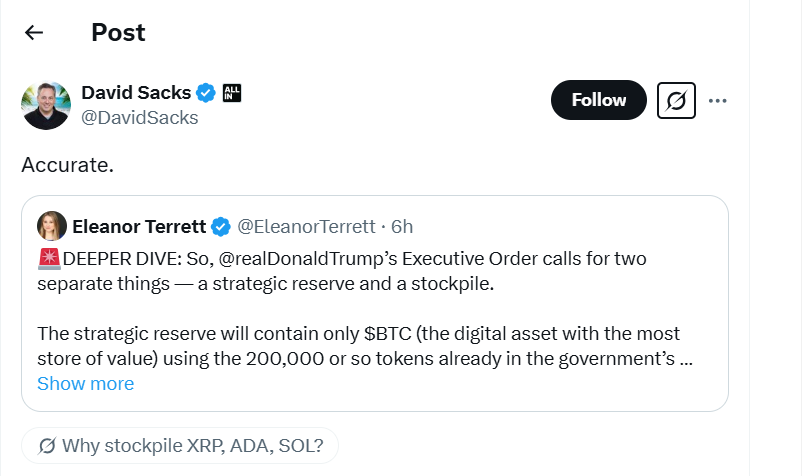
Task: Ask Grok "Why stockpile XRP, ADA, SOL?"
Action: coord(180,446)
